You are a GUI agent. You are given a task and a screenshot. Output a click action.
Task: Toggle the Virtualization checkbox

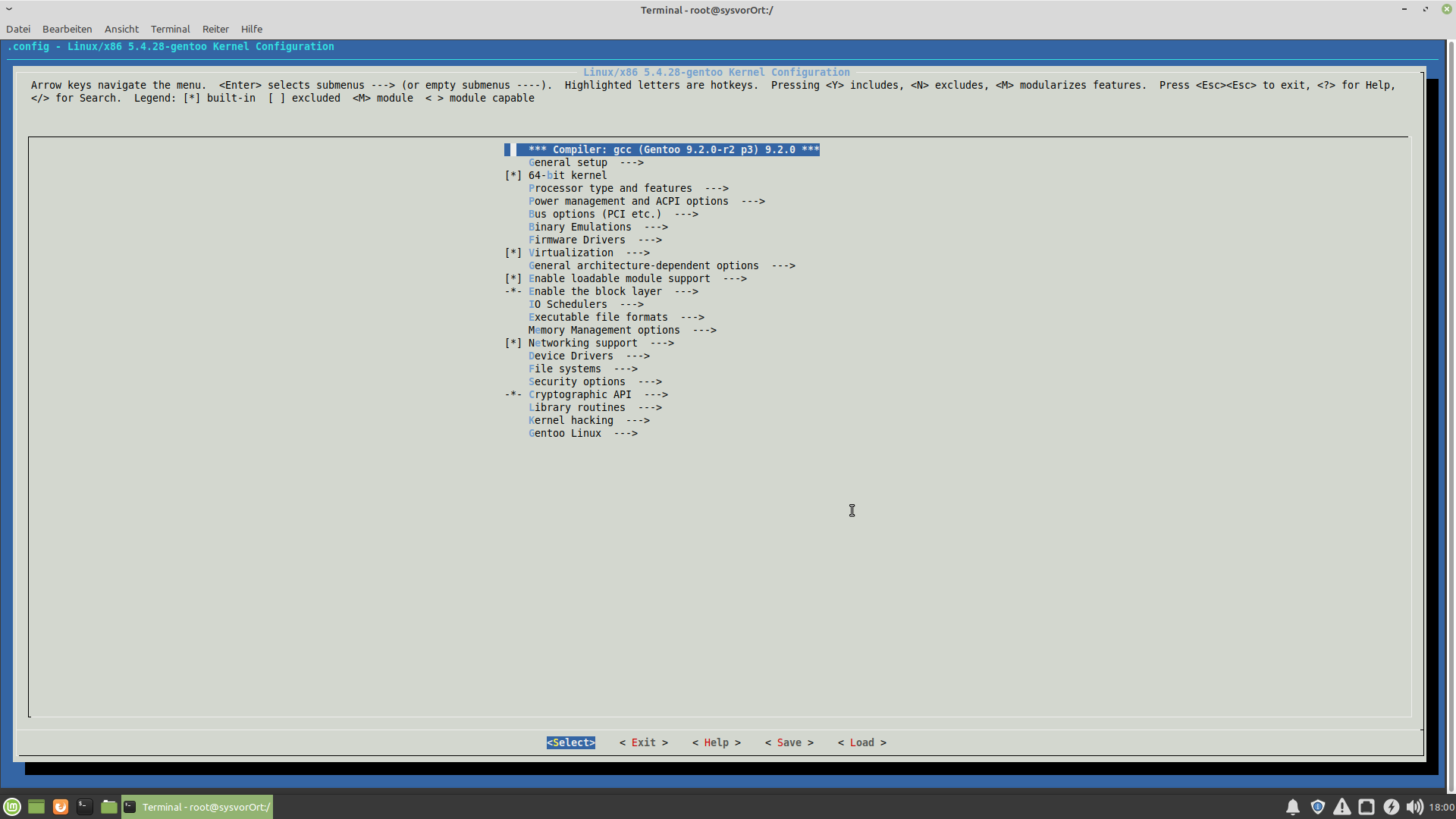513,253
